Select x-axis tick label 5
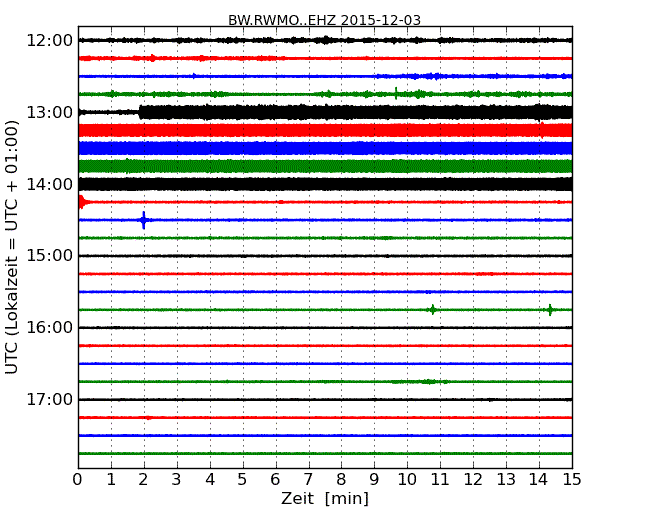Screen dimensions: 650x520 [x=243, y=480]
